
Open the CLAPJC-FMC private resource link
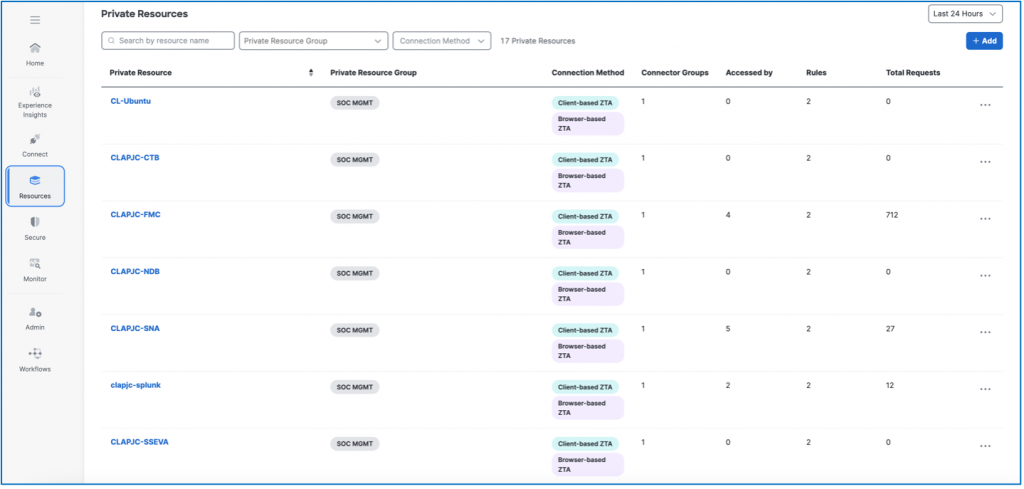click(x=135, y=215)
